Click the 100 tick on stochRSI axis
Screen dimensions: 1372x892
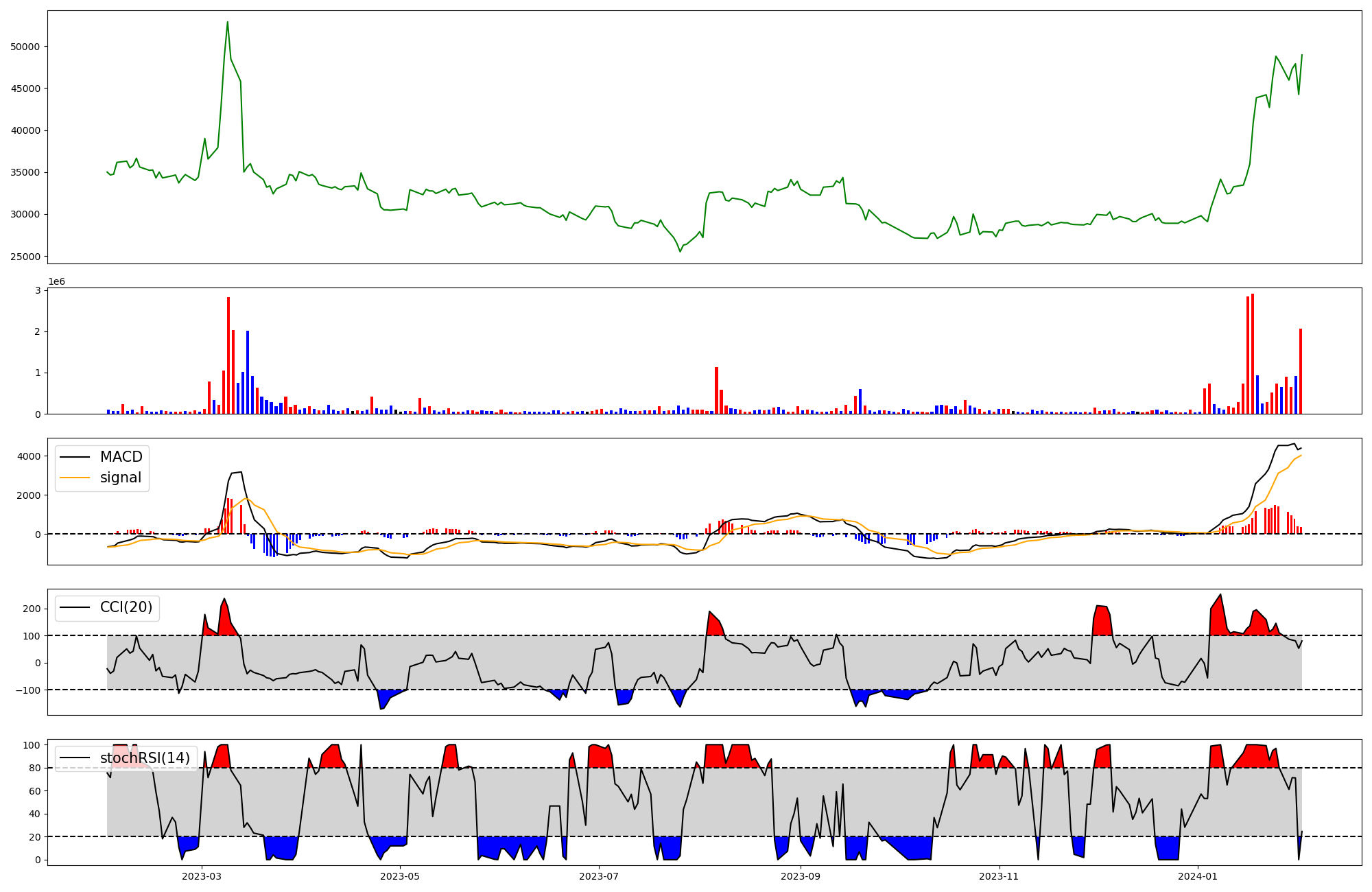[32, 745]
